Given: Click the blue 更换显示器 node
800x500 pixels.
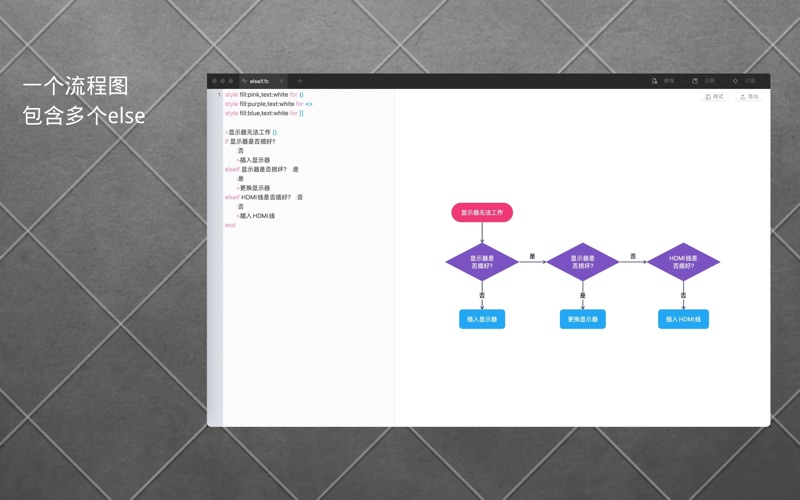Looking at the screenshot, I should pos(583,319).
